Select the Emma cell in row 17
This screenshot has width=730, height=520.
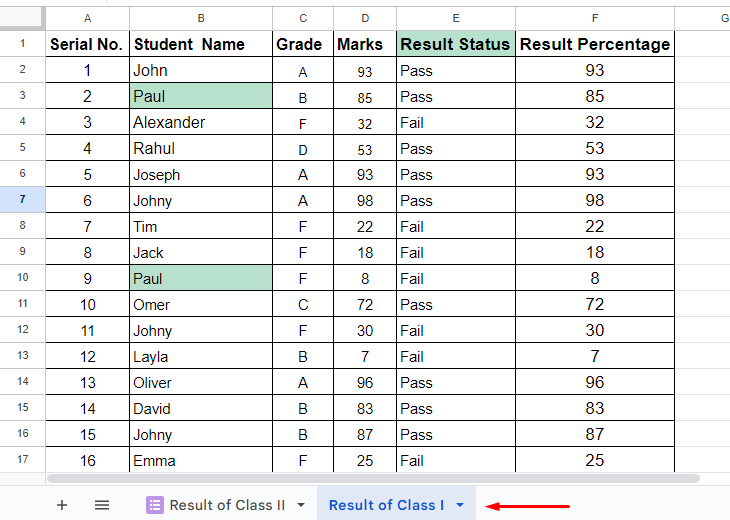(x=201, y=460)
